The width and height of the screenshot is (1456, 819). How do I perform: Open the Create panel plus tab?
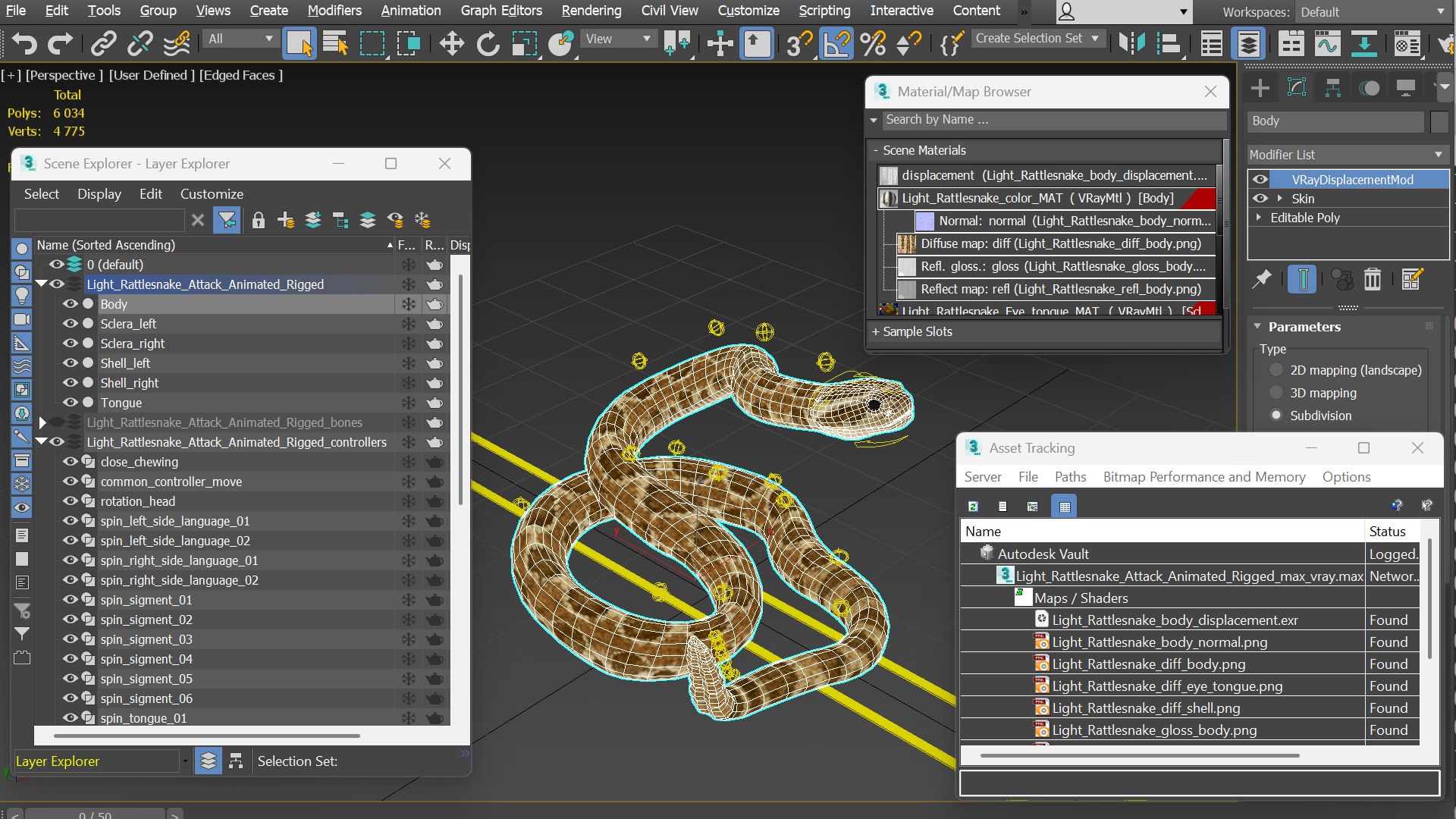click(1260, 88)
